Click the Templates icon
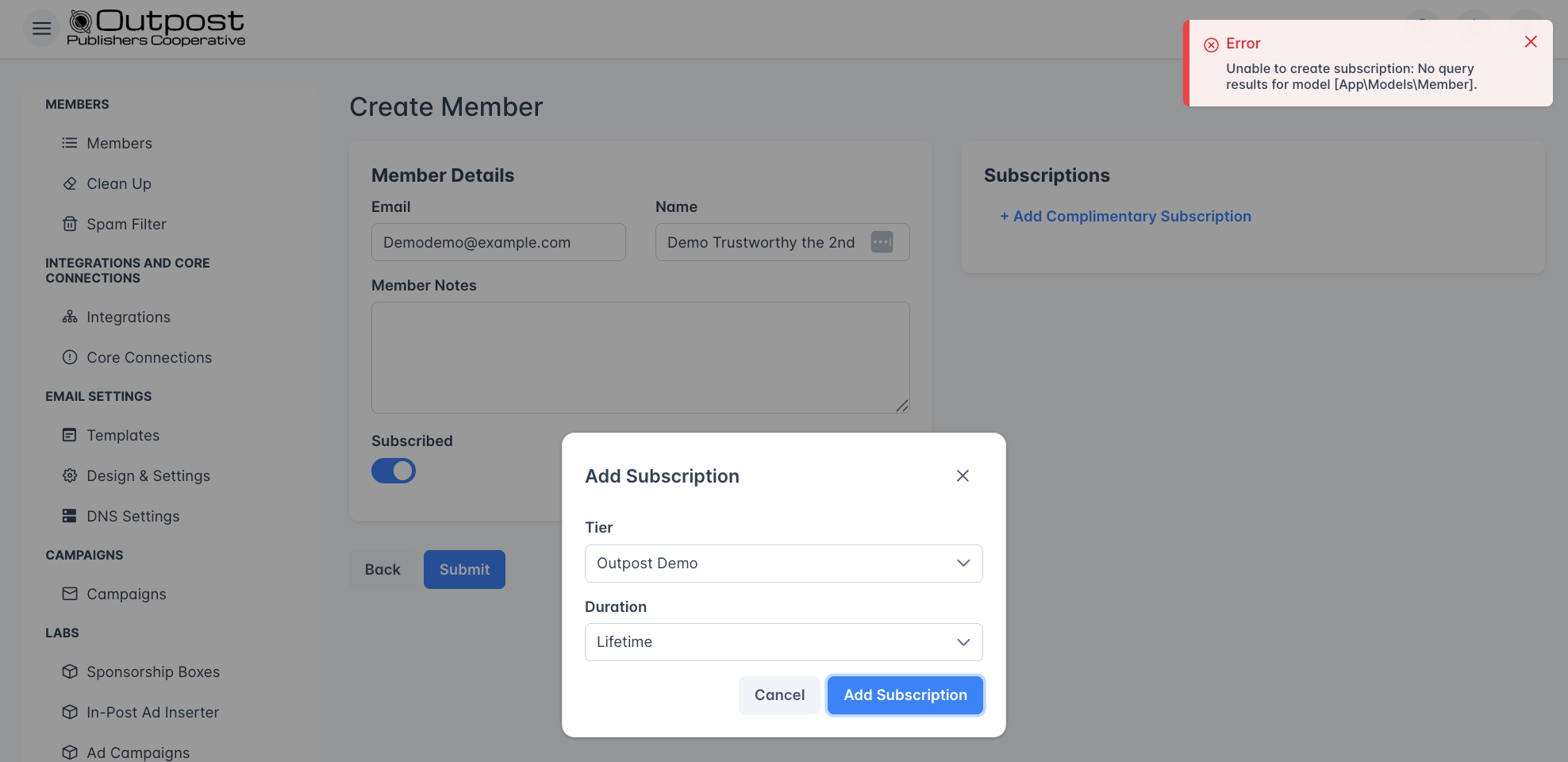The image size is (1568, 762). click(70, 435)
